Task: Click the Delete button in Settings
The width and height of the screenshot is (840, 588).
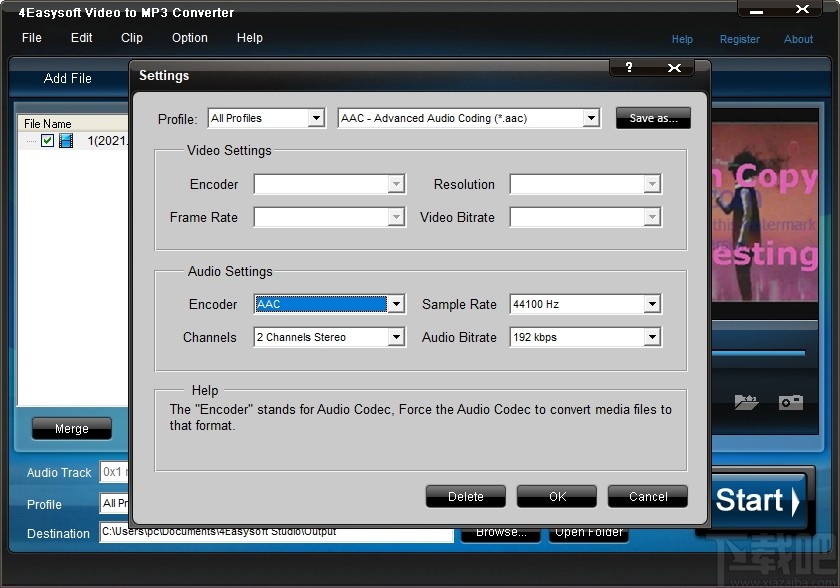Action: pos(465,496)
